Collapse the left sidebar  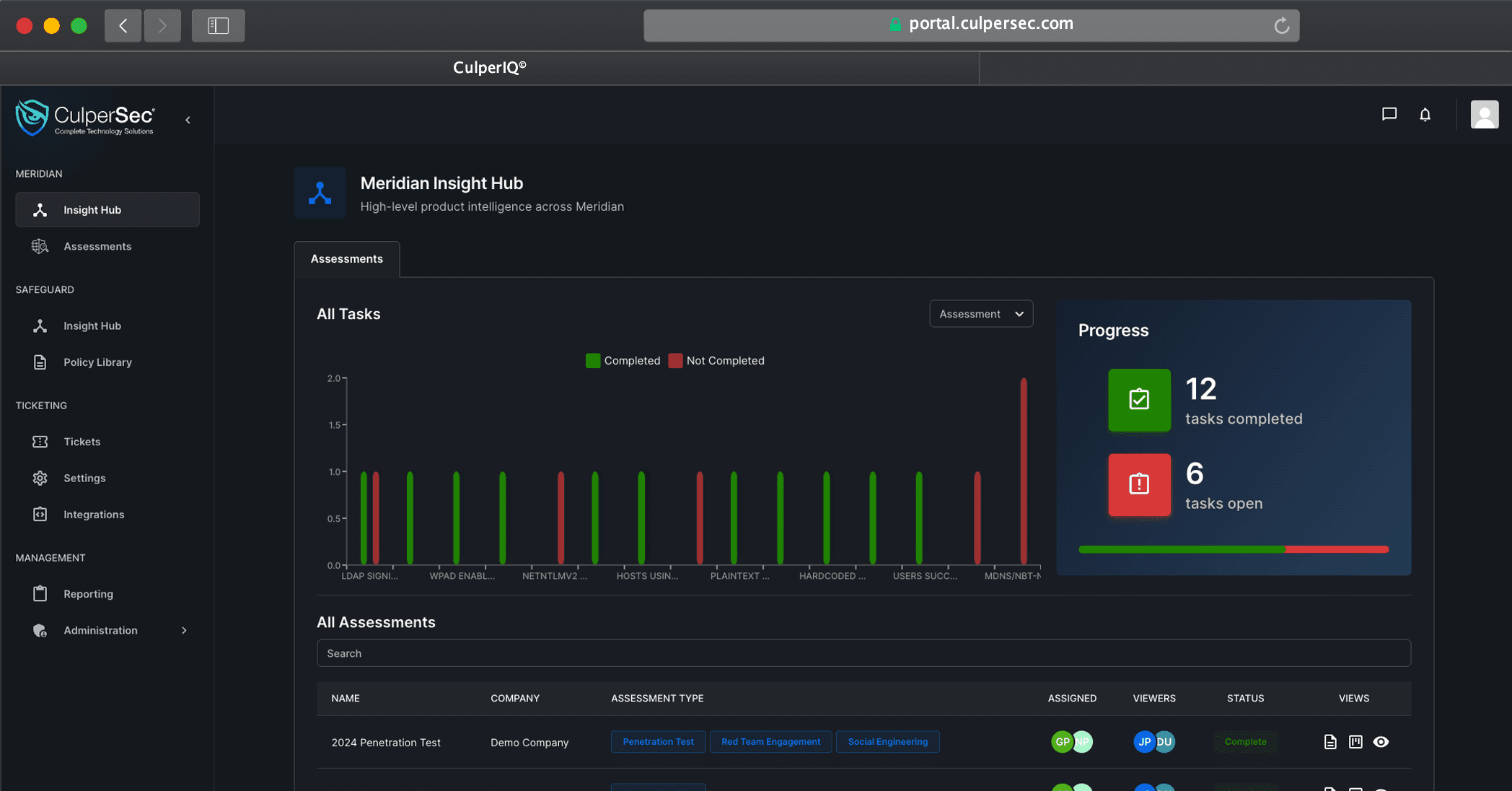click(x=188, y=120)
